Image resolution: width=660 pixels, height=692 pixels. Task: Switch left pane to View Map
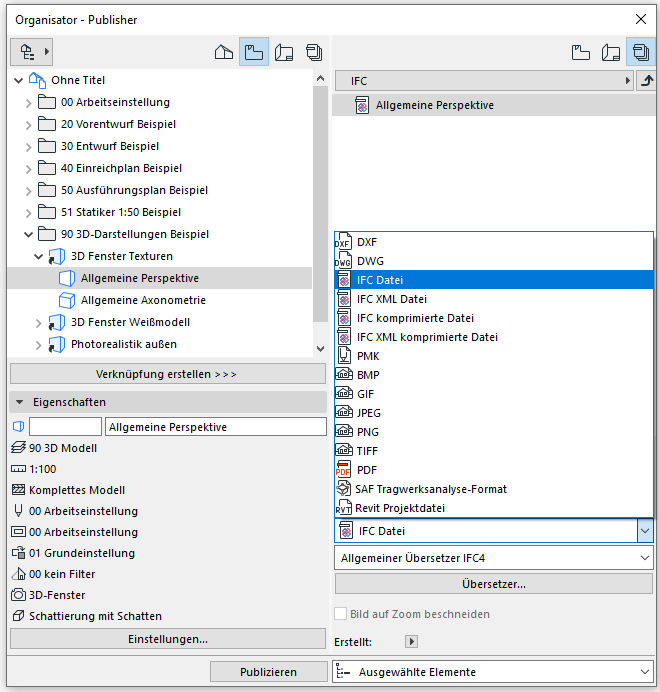tap(254, 52)
